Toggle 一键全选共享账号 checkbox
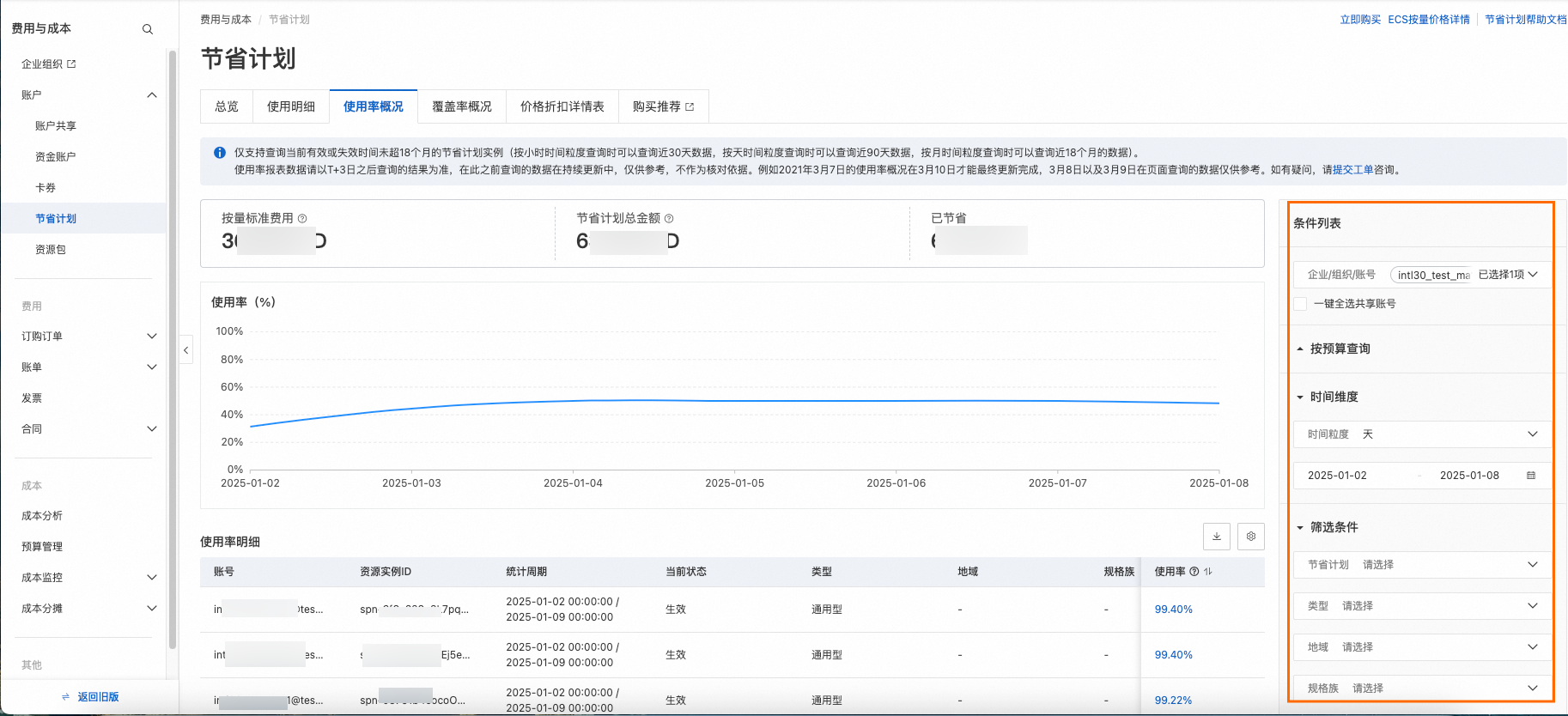Screen dimensions: 1568x716 pos(1300,304)
